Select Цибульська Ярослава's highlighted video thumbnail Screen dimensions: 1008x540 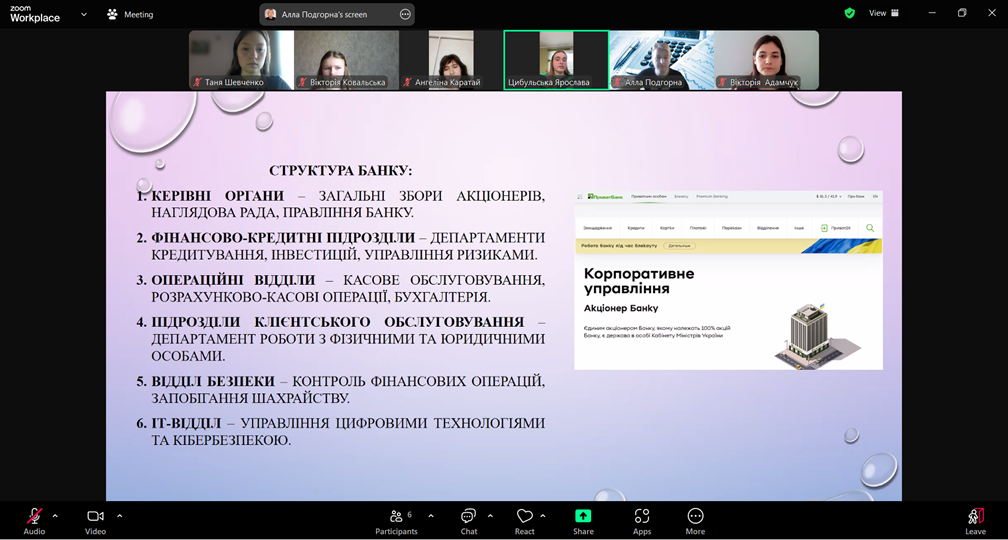(556, 60)
